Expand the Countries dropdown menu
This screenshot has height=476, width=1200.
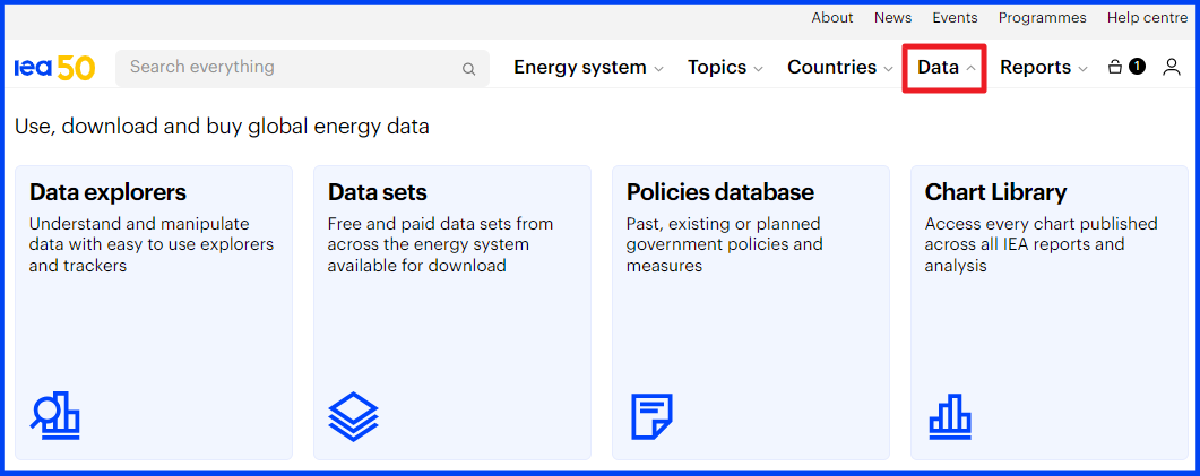(x=840, y=68)
